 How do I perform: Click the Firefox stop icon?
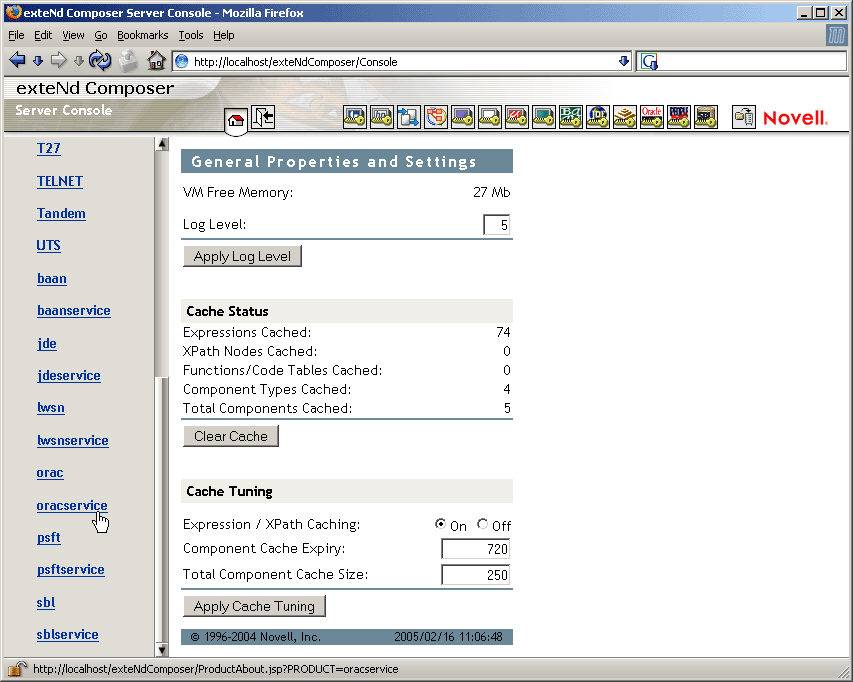pos(128,61)
